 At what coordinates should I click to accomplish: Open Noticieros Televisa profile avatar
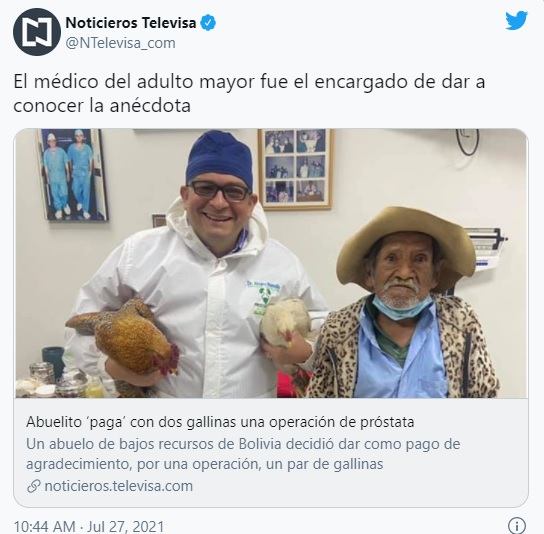[37, 32]
